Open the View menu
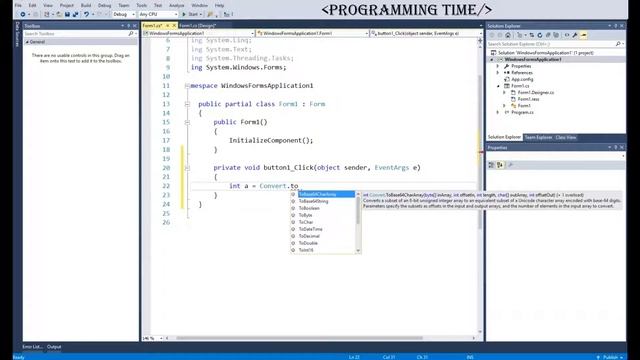 click(48, 5)
